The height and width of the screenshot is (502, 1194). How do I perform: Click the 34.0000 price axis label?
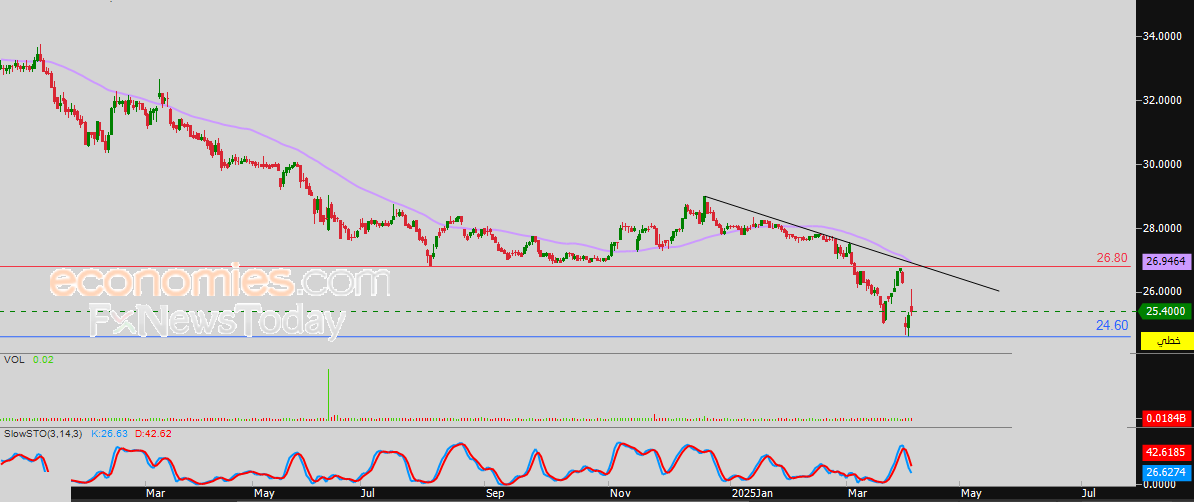(x=1164, y=36)
